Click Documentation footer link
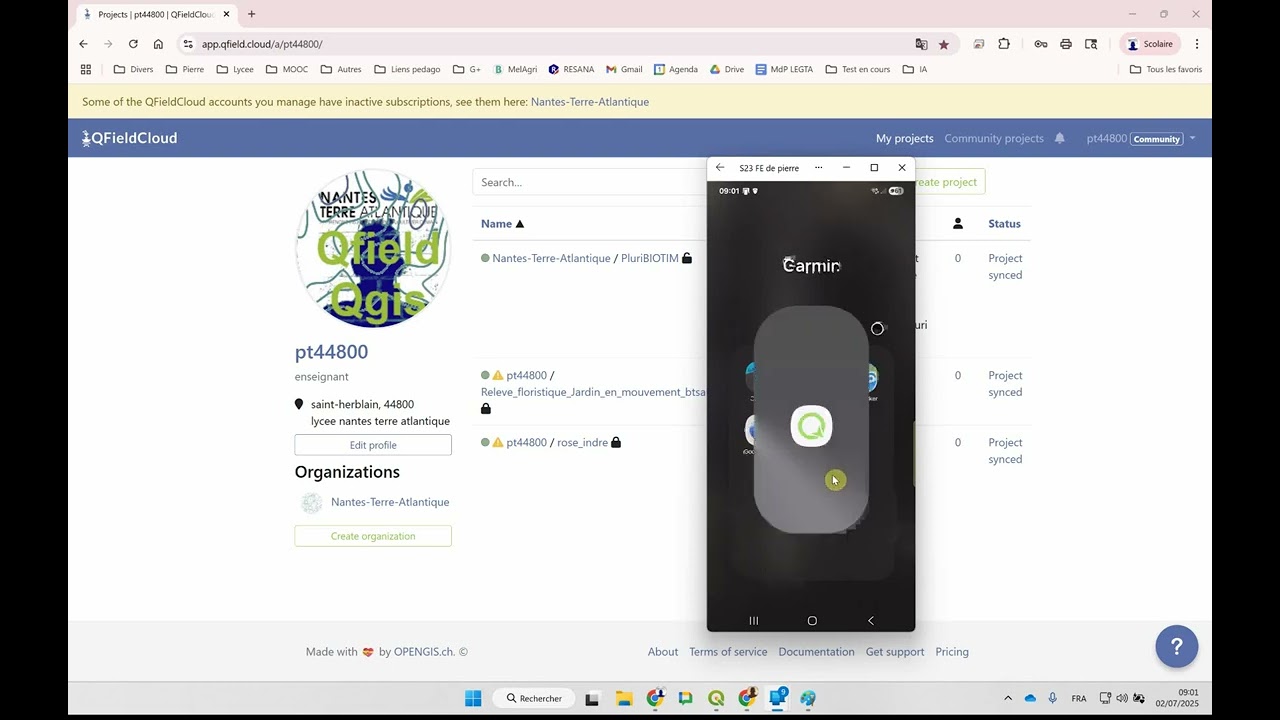 [x=816, y=652]
